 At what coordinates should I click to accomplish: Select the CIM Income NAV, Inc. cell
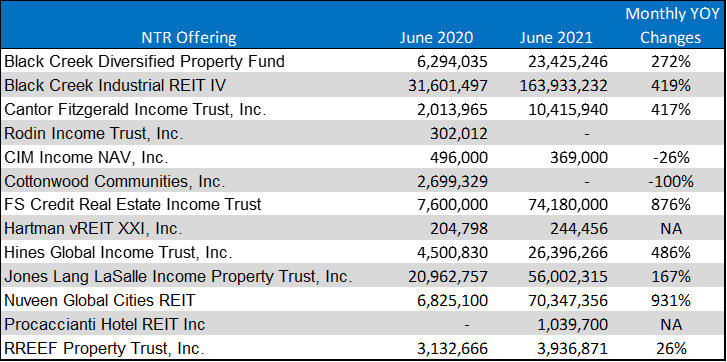86,158
